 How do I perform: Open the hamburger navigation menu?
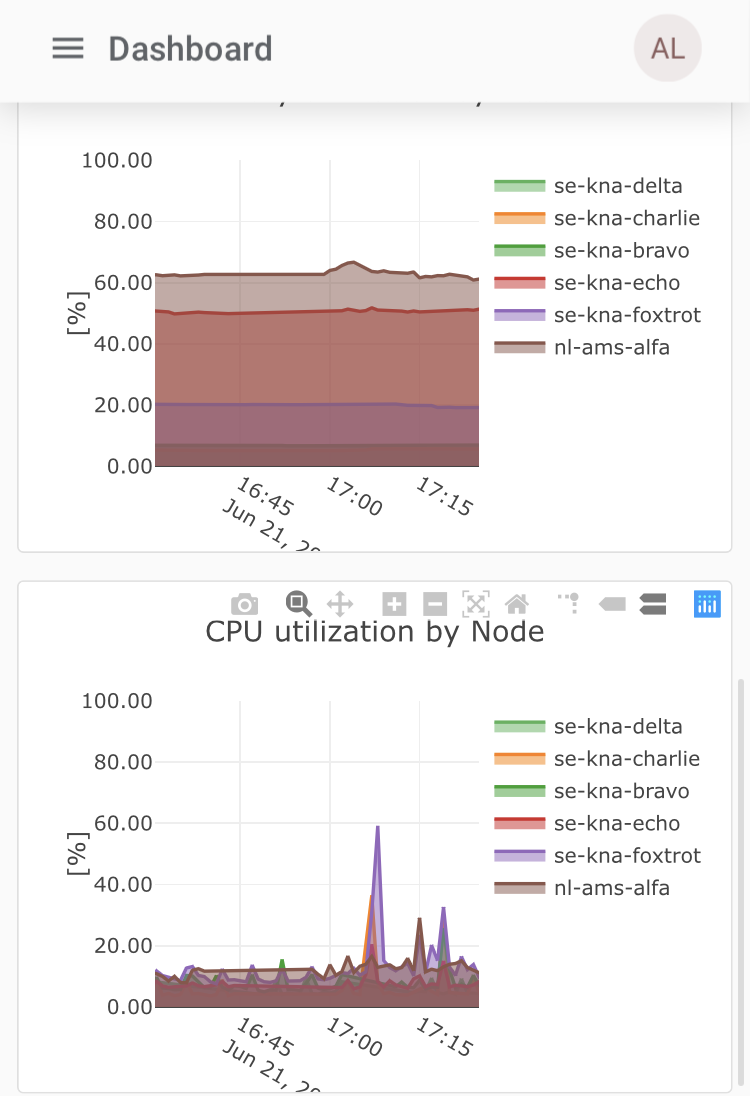67,48
